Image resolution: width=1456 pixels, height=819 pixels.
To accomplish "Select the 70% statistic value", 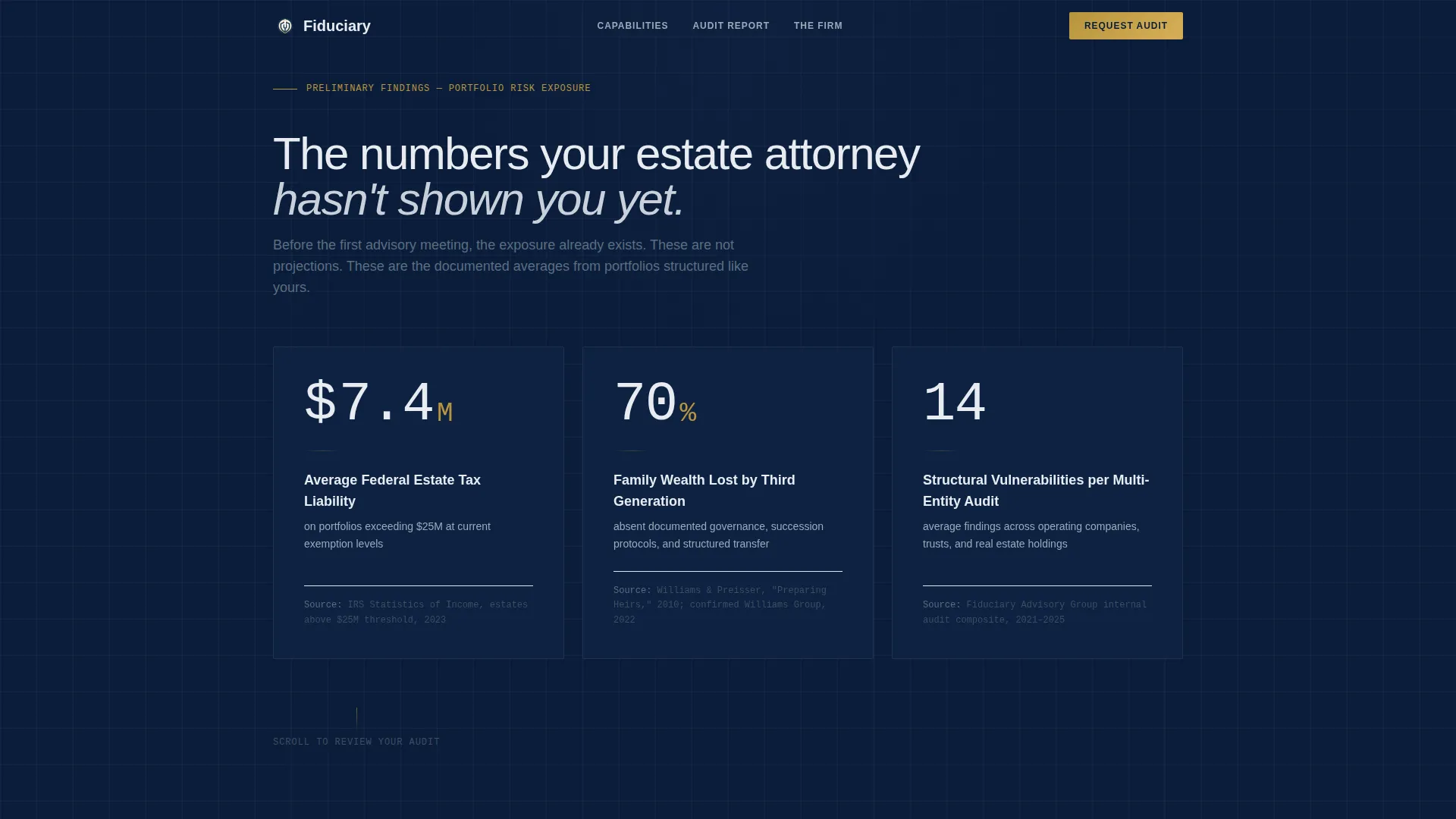I will pyautogui.click(x=655, y=403).
